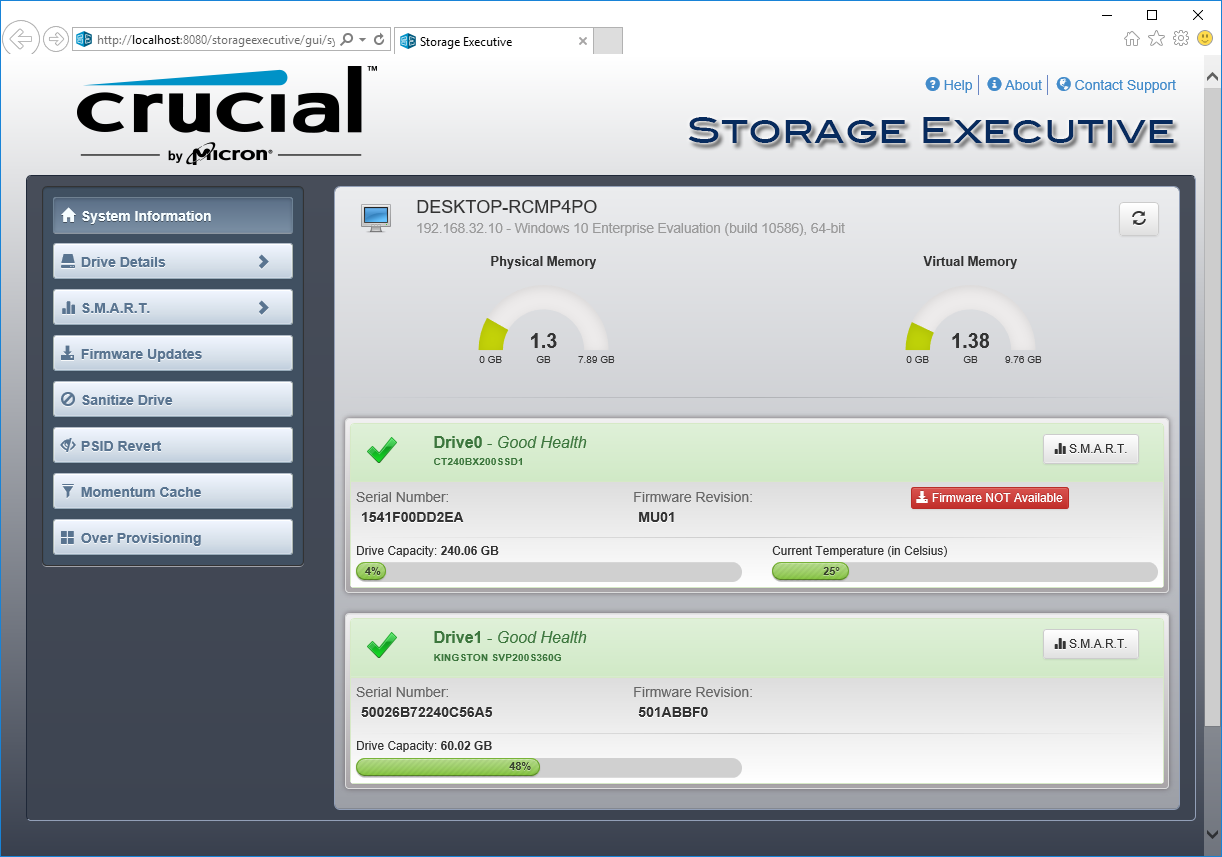Screen dimensions: 1222x857
Task: Open Firmware Updates section
Action: click(x=172, y=354)
